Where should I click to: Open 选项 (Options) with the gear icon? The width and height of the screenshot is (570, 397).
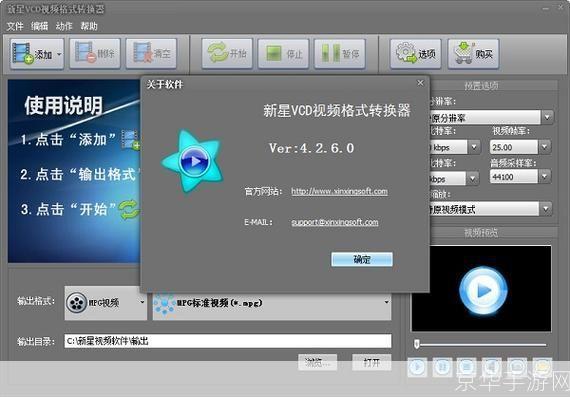click(x=416, y=54)
